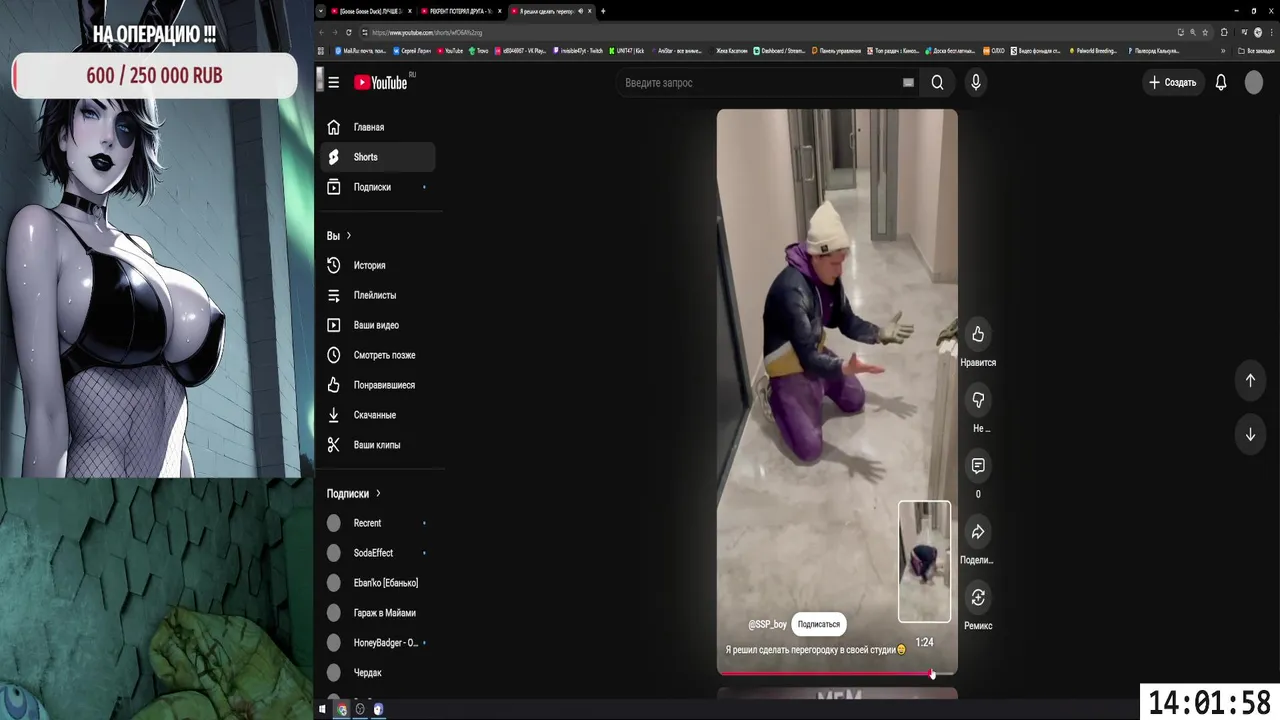Open Плейлисты in the sidebar
Image resolution: width=1280 pixels, height=720 pixels.
pos(378,295)
